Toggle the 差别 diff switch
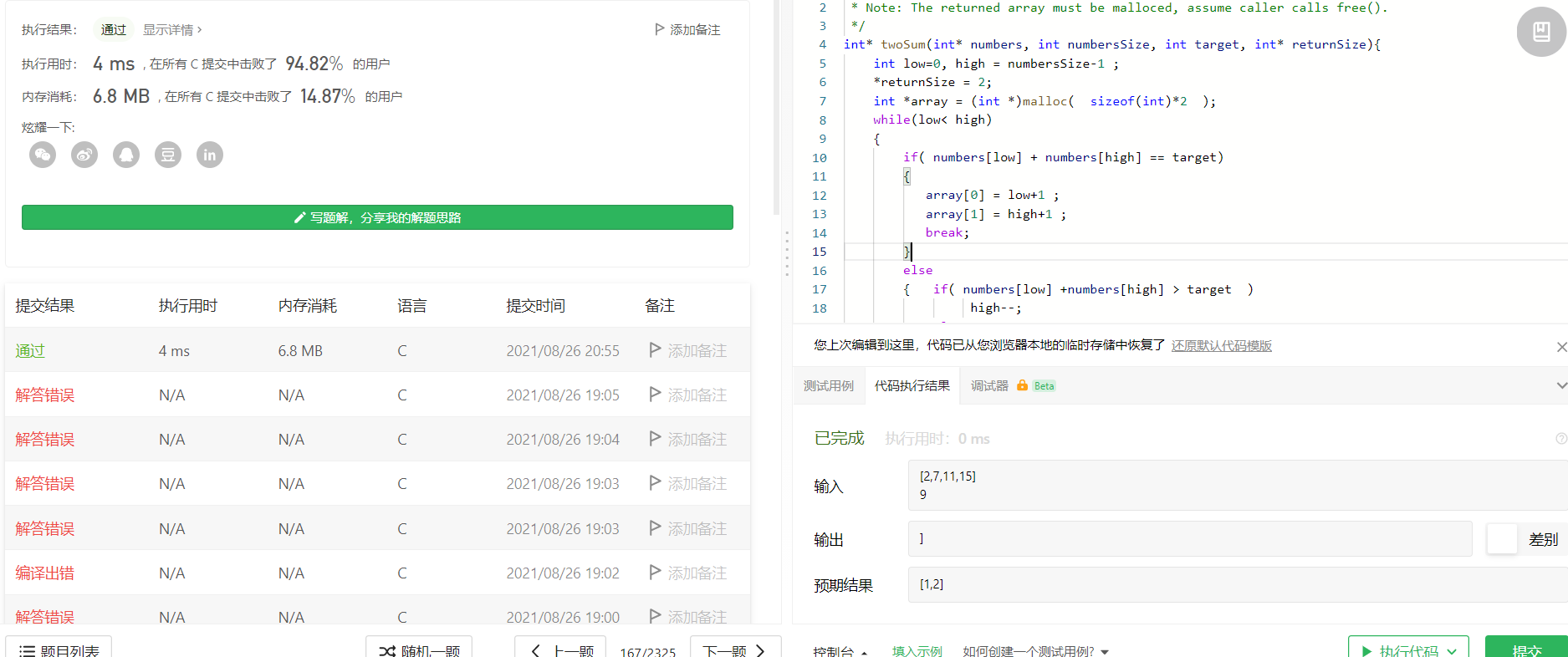 [1502, 539]
